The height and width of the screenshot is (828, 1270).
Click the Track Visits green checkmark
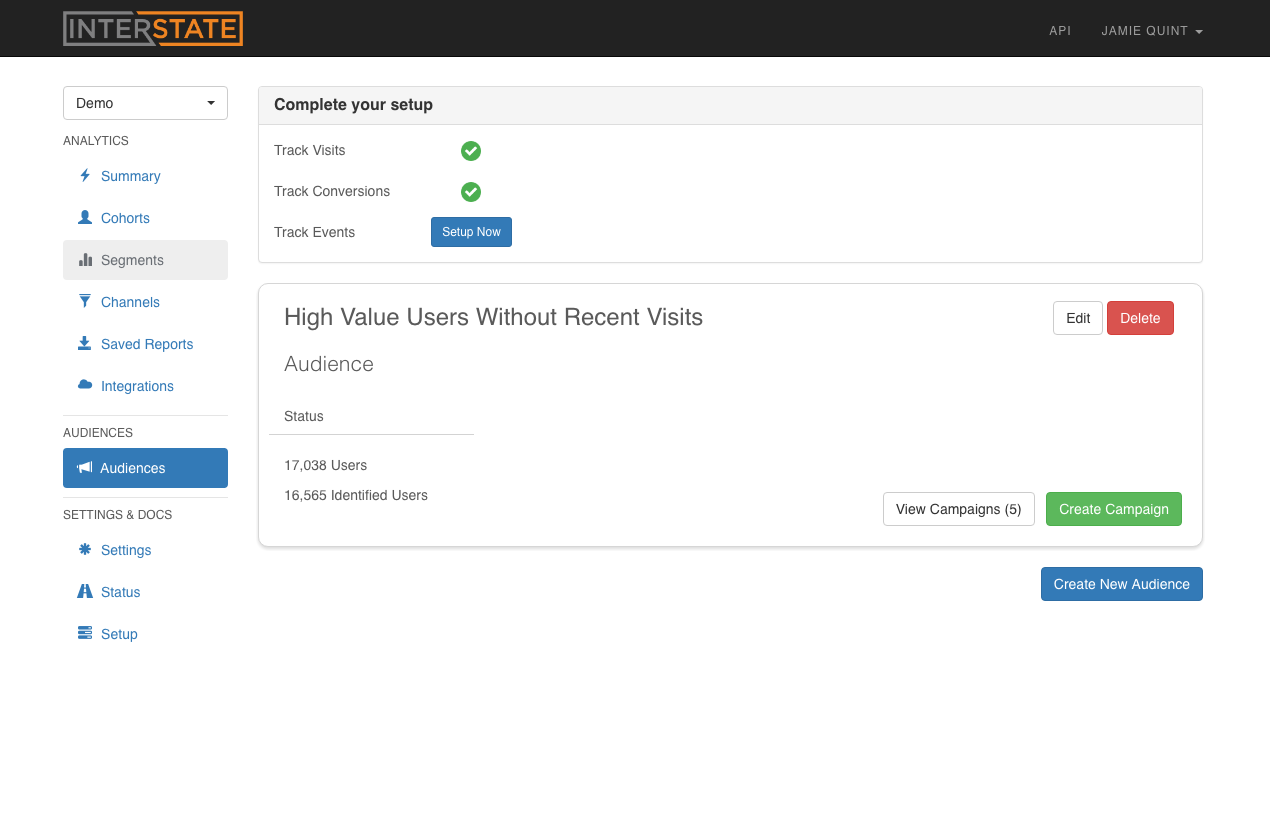[x=471, y=151]
